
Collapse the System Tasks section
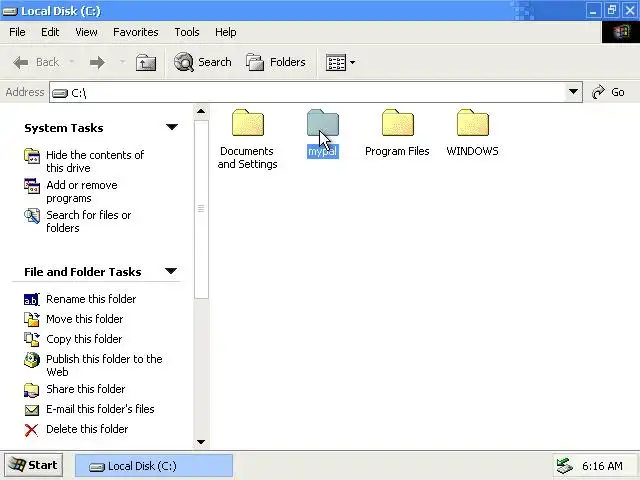[x=172, y=127]
